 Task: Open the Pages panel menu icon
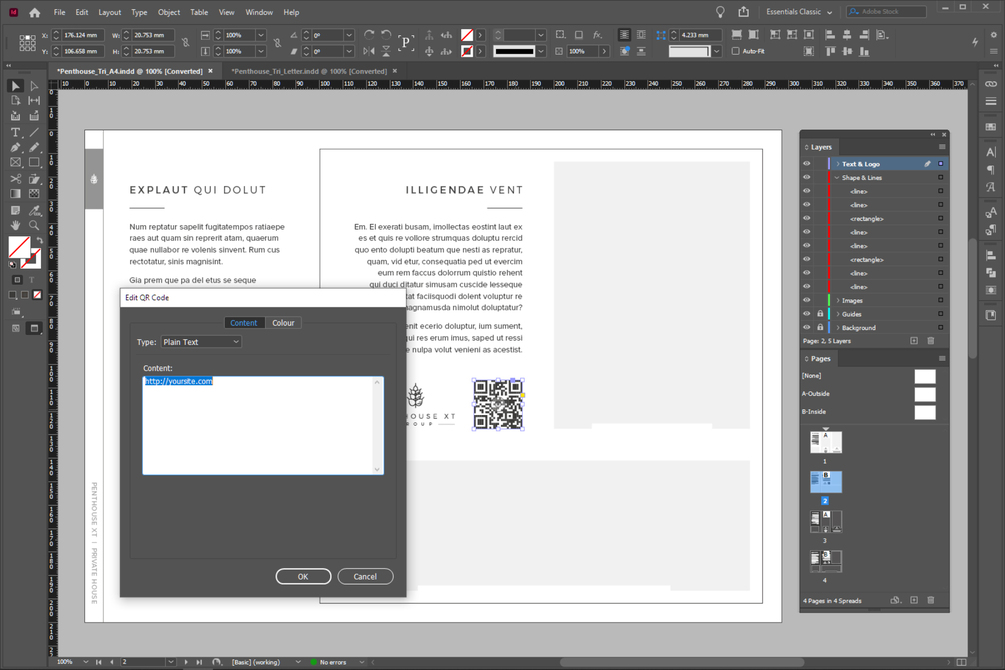[942, 358]
